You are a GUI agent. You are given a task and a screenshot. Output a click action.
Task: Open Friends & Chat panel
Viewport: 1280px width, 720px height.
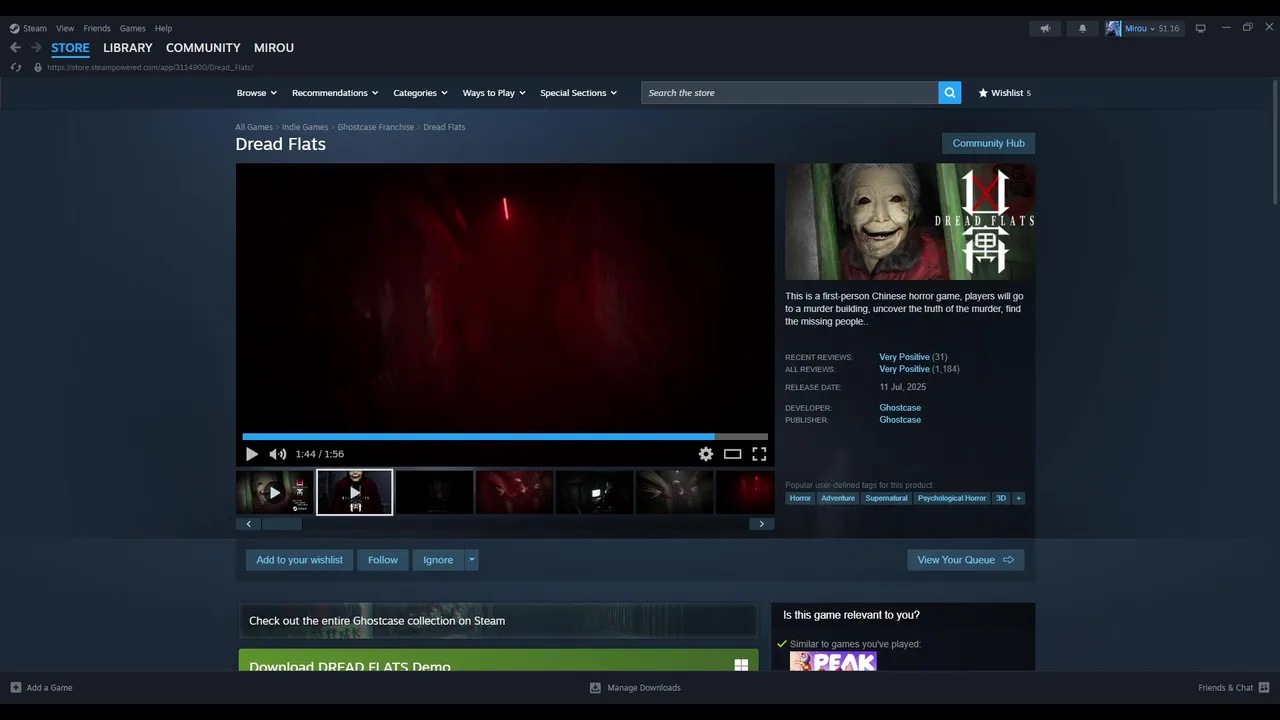click(x=1234, y=688)
